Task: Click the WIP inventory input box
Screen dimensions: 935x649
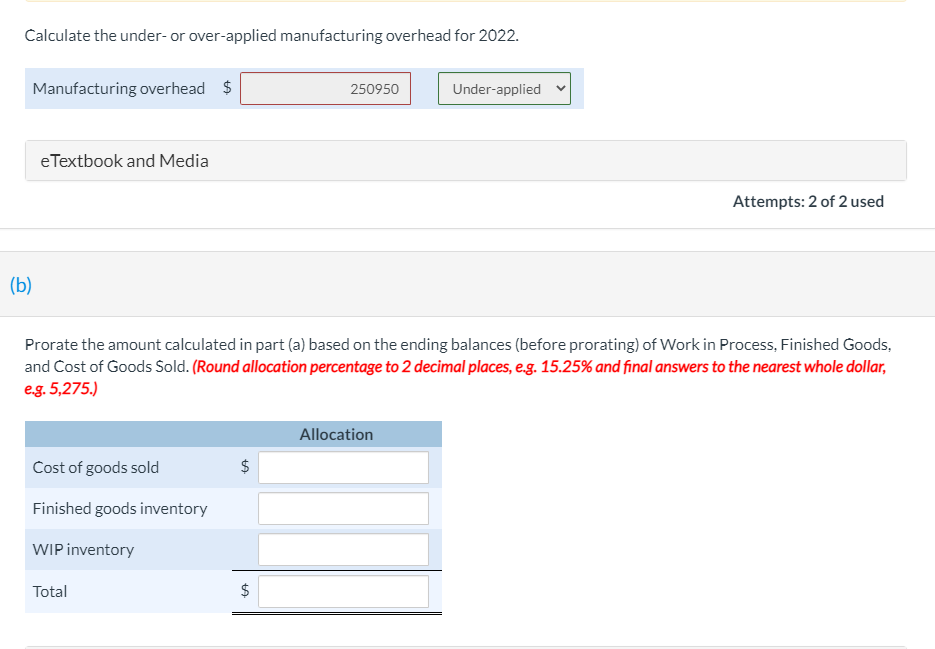Action: (343, 549)
